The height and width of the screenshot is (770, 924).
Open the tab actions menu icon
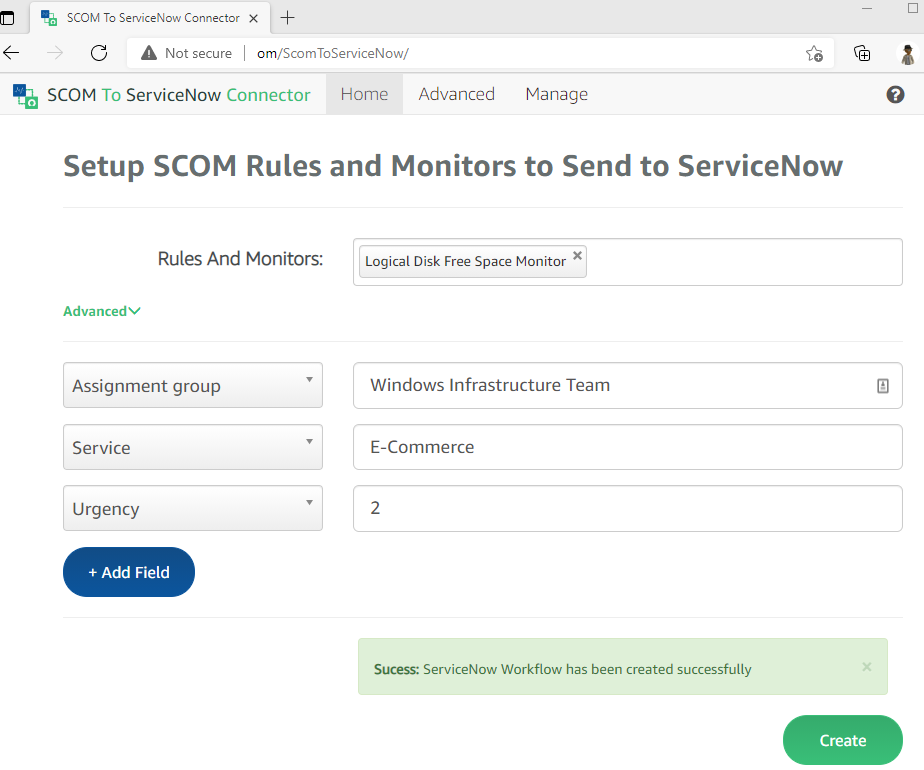click(x=6, y=18)
